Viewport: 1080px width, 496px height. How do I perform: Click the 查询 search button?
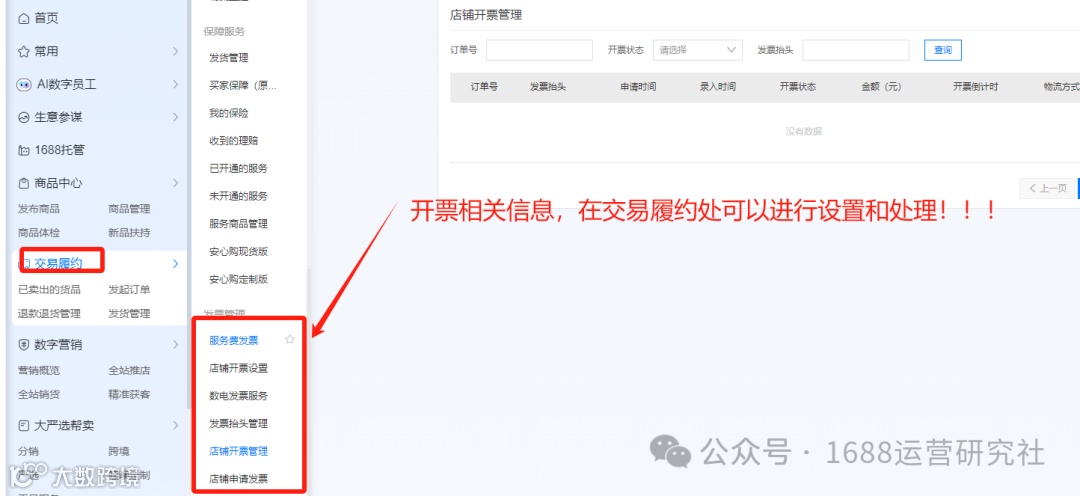coord(943,50)
